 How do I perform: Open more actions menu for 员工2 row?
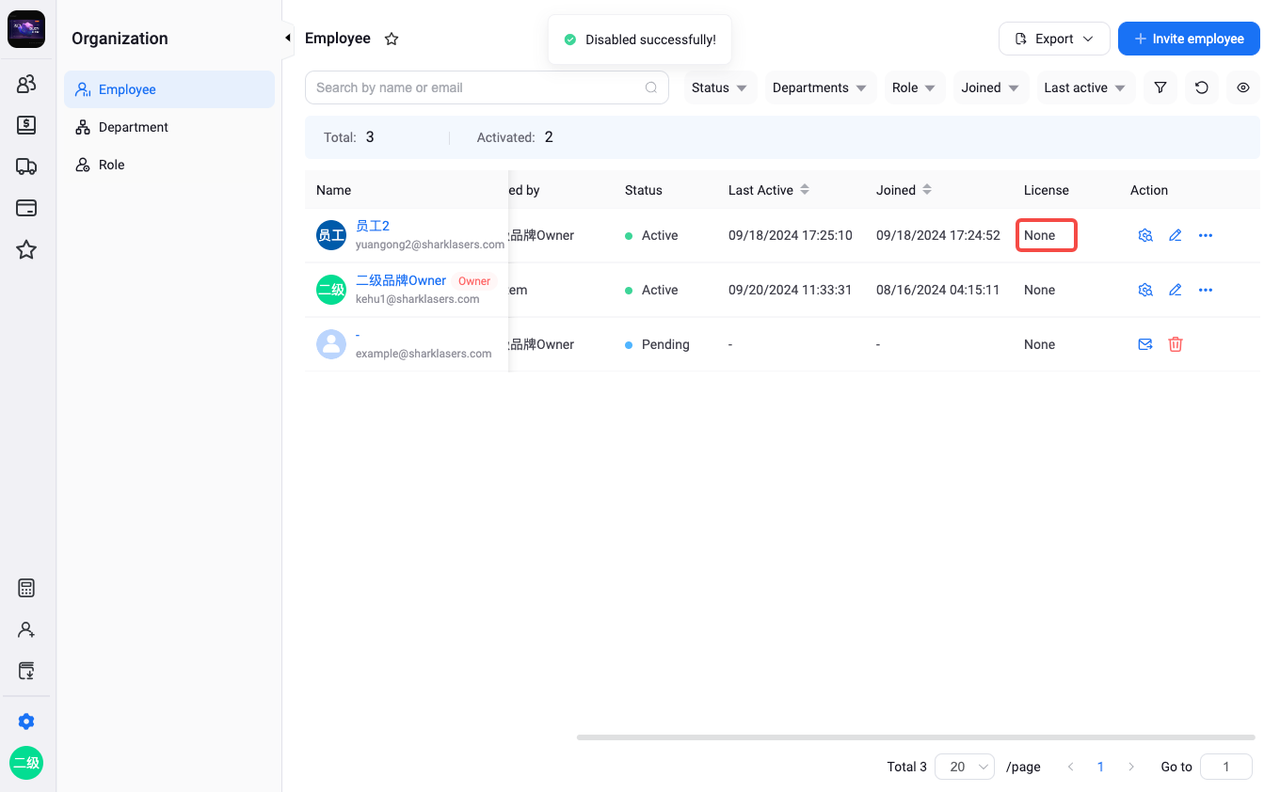point(1205,235)
